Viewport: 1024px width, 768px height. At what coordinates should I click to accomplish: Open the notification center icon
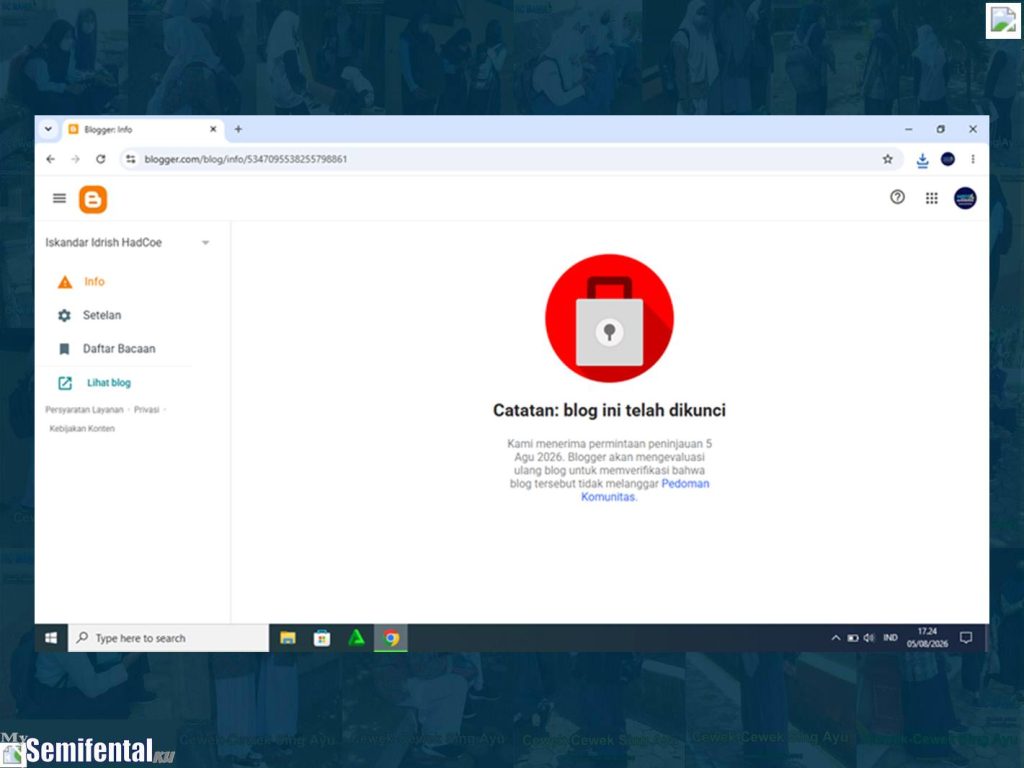point(966,638)
